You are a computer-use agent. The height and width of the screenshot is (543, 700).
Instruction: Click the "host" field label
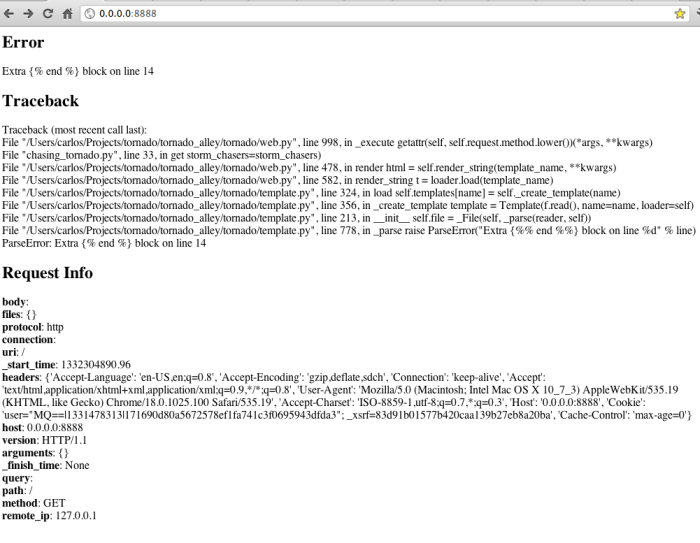(x=16, y=427)
